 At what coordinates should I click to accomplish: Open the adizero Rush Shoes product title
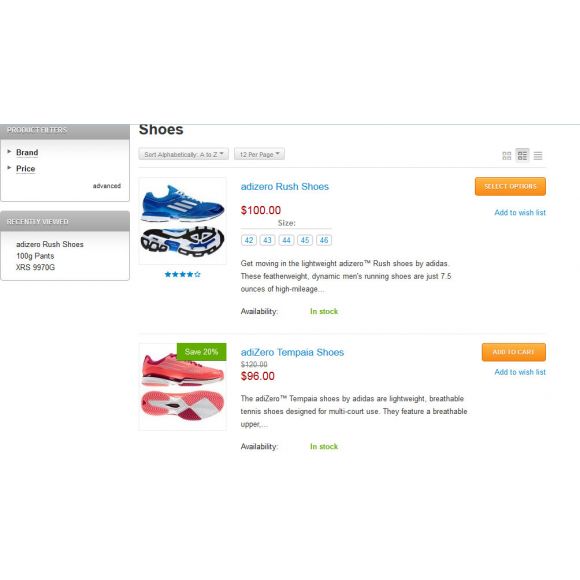(x=284, y=186)
